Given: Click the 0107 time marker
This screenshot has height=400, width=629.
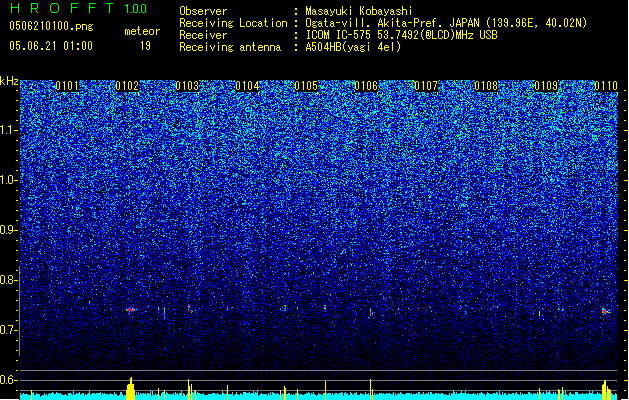Looking at the screenshot, I should (x=426, y=86).
